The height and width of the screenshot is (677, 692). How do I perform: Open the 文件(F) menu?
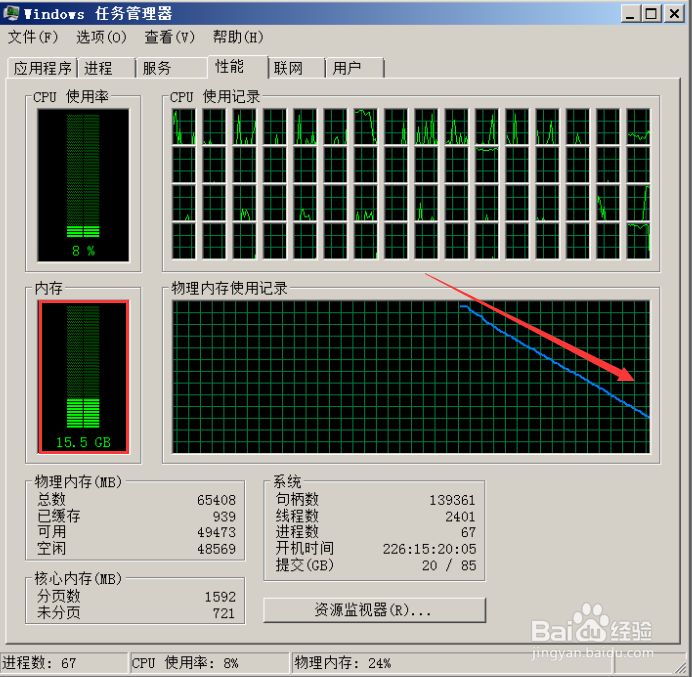click(x=33, y=37)
